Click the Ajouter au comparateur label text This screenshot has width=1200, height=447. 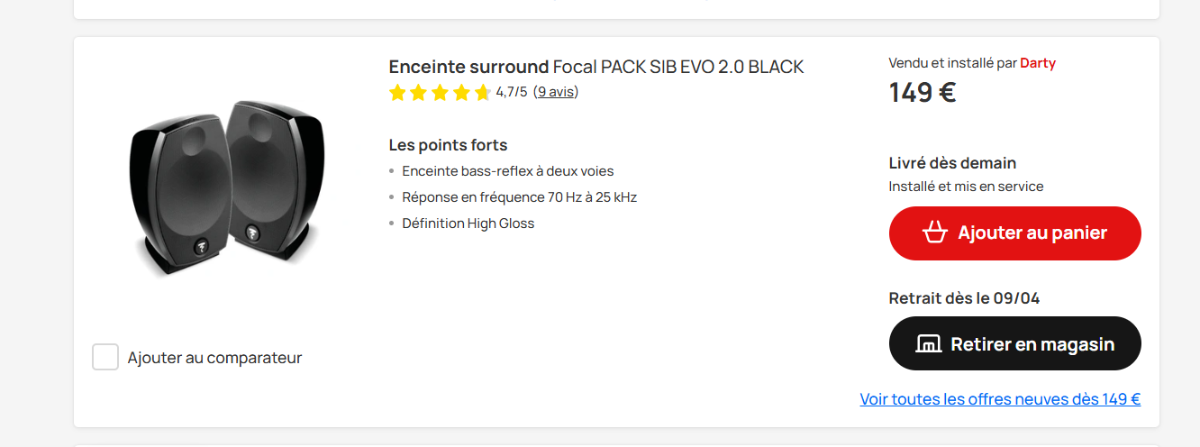pyautogui.click(x=214, y=358)
